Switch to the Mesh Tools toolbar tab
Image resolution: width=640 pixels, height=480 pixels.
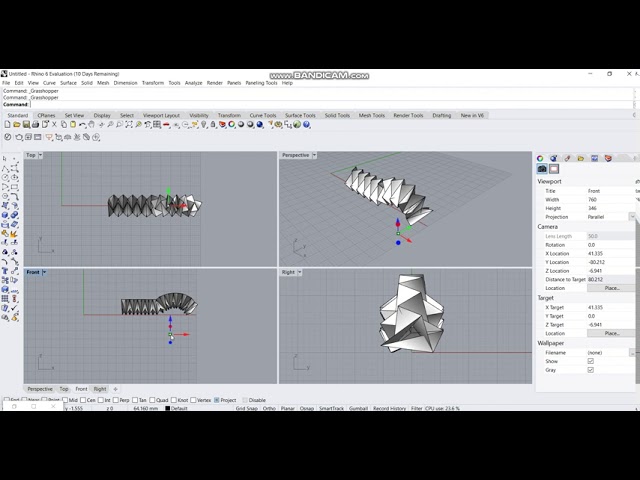(x=371, y=116)
